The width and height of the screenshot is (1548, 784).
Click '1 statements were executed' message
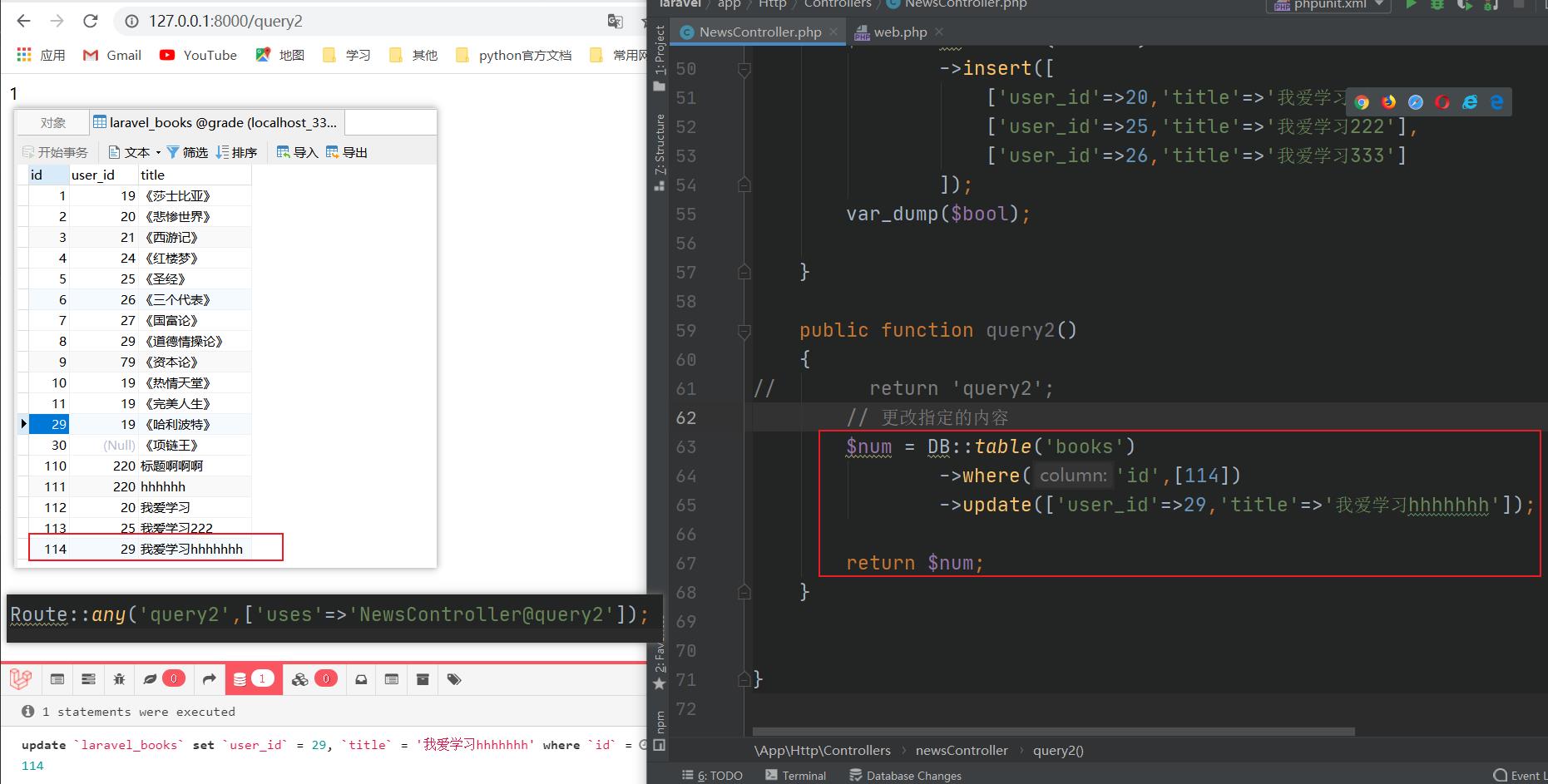pyautogui.click(x=139, y=712)
